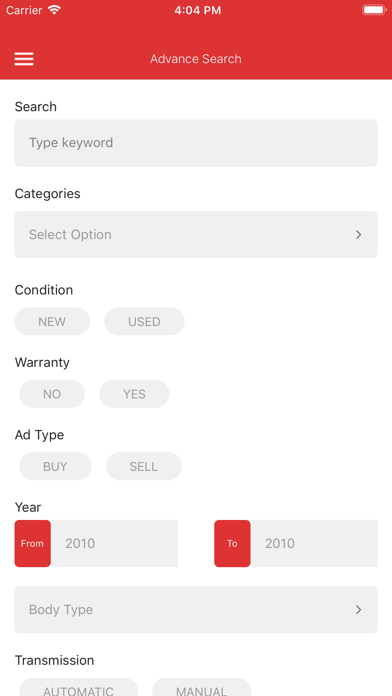Select the NEW condition option
The image size is (392, 696).
52,321
